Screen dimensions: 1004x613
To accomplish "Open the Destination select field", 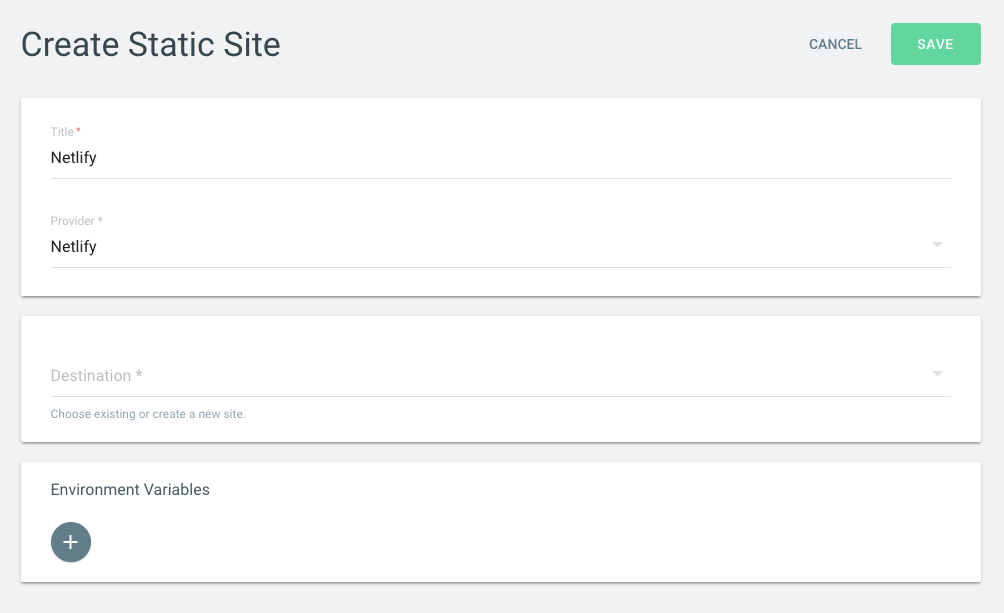I will tap(501, 375).
